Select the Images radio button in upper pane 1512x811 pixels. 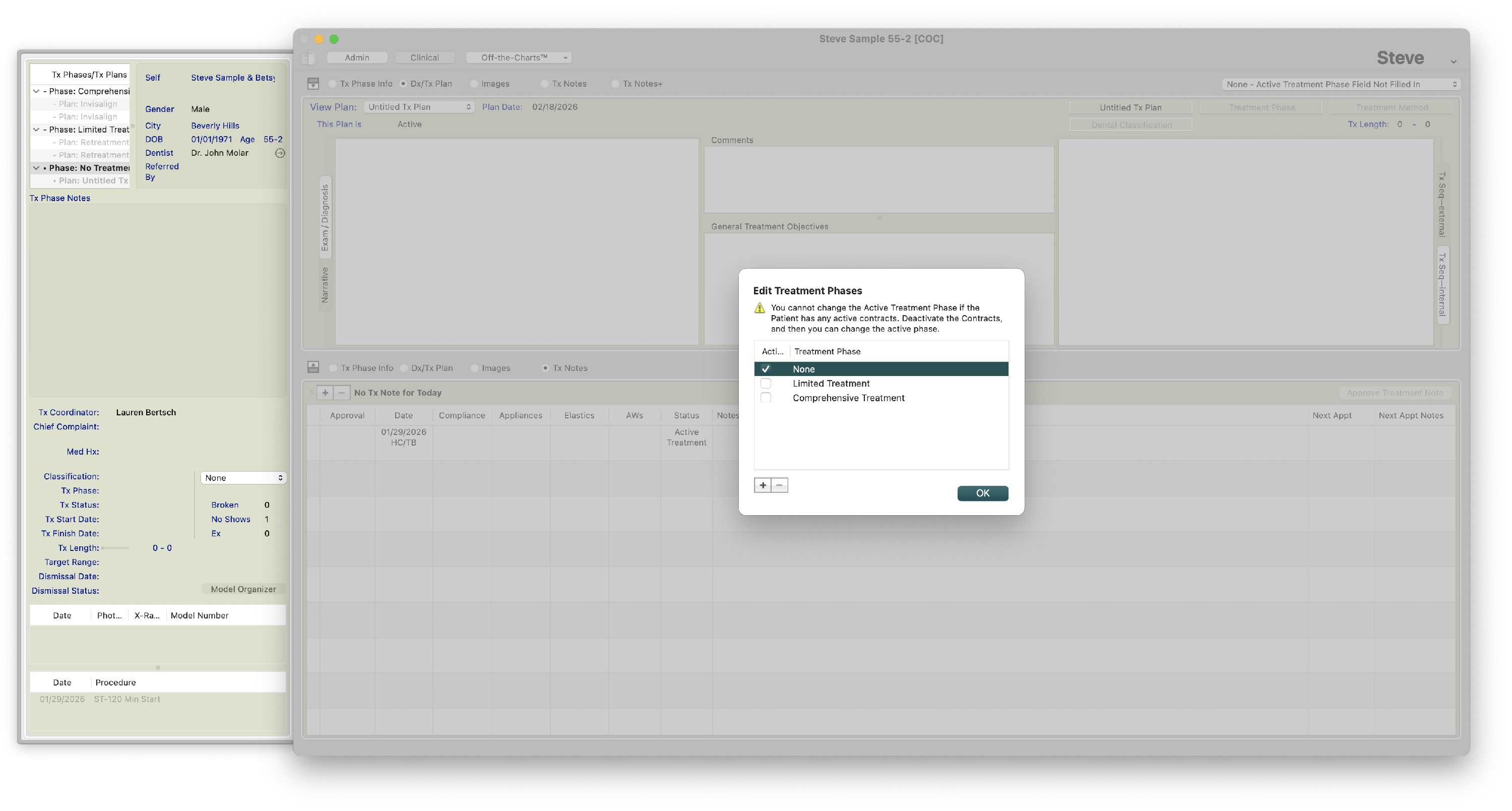click(474, 84)
